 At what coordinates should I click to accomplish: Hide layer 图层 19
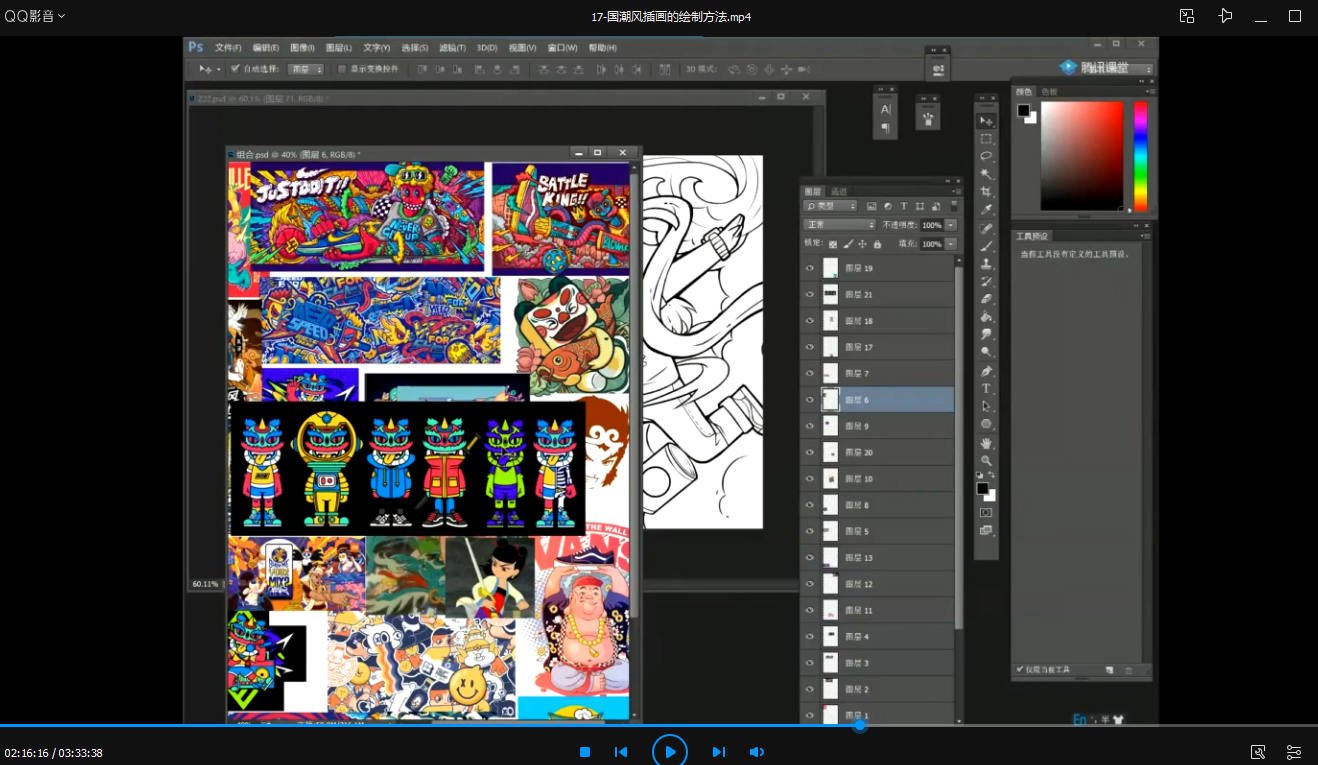tap(810, 268)
